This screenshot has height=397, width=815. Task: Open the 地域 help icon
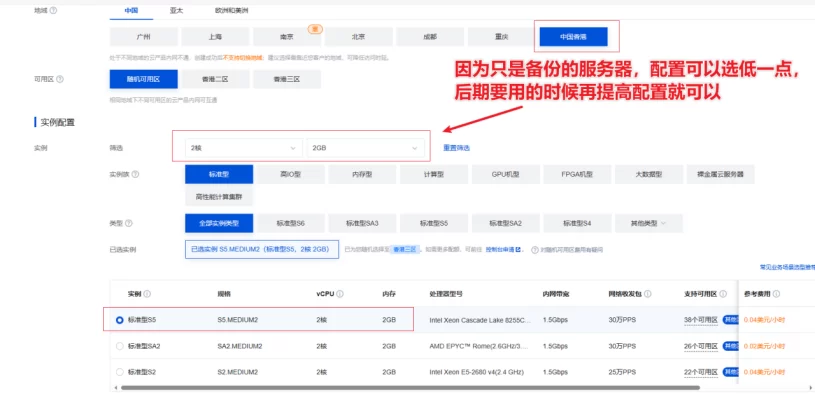(x=54, y=10)
